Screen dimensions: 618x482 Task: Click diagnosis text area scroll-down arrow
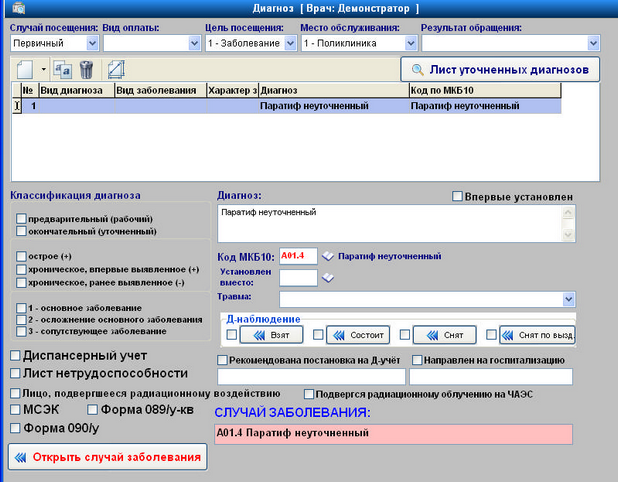pyautogui.click(x=568, y=235)
